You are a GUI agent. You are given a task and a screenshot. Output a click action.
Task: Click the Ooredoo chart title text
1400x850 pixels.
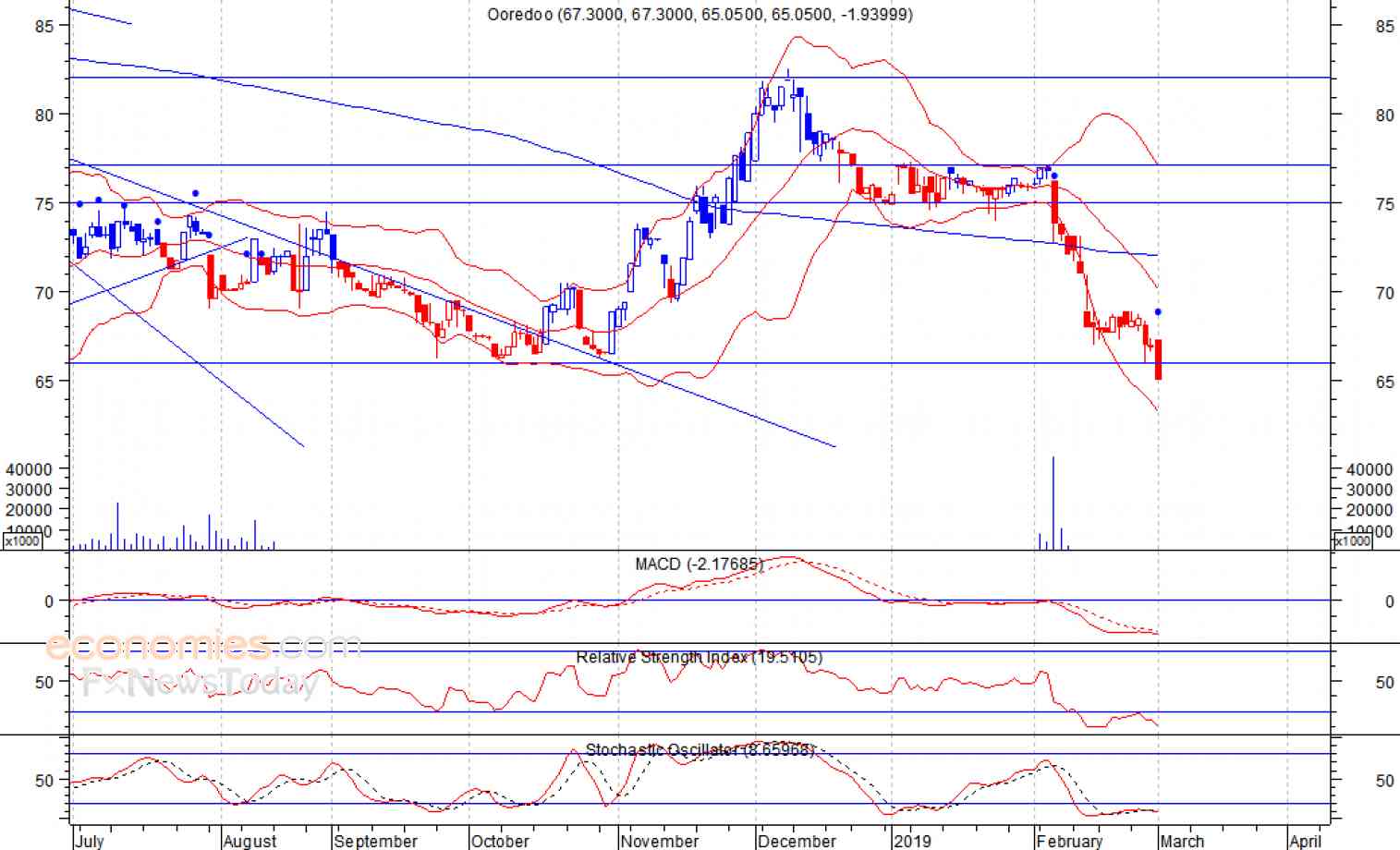click(x=700, y=14)
